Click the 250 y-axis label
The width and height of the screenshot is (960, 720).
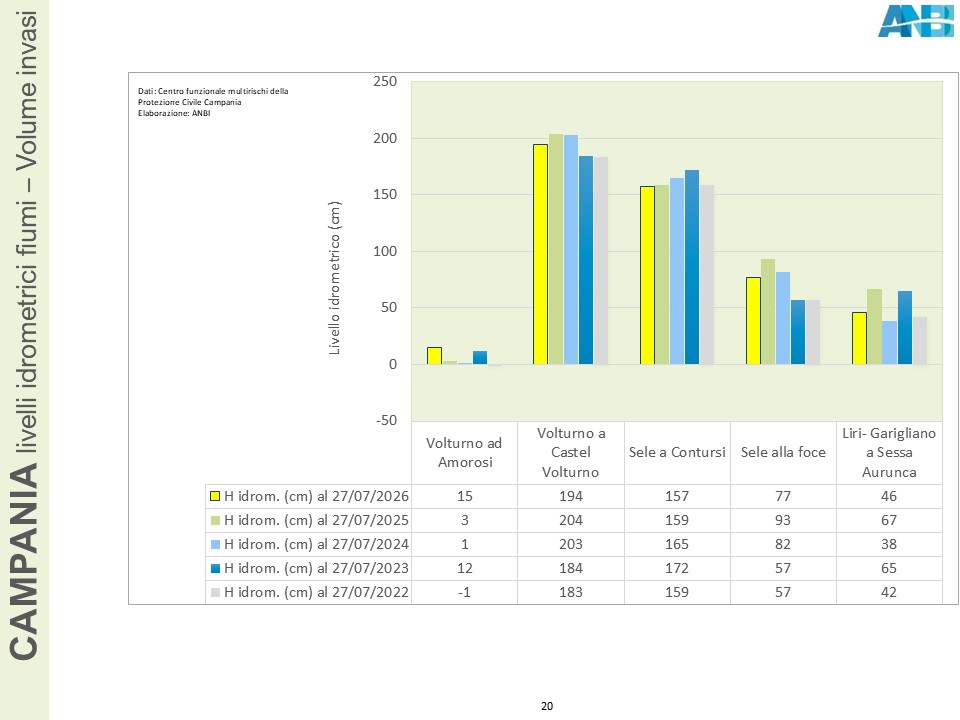click(385, 81)
